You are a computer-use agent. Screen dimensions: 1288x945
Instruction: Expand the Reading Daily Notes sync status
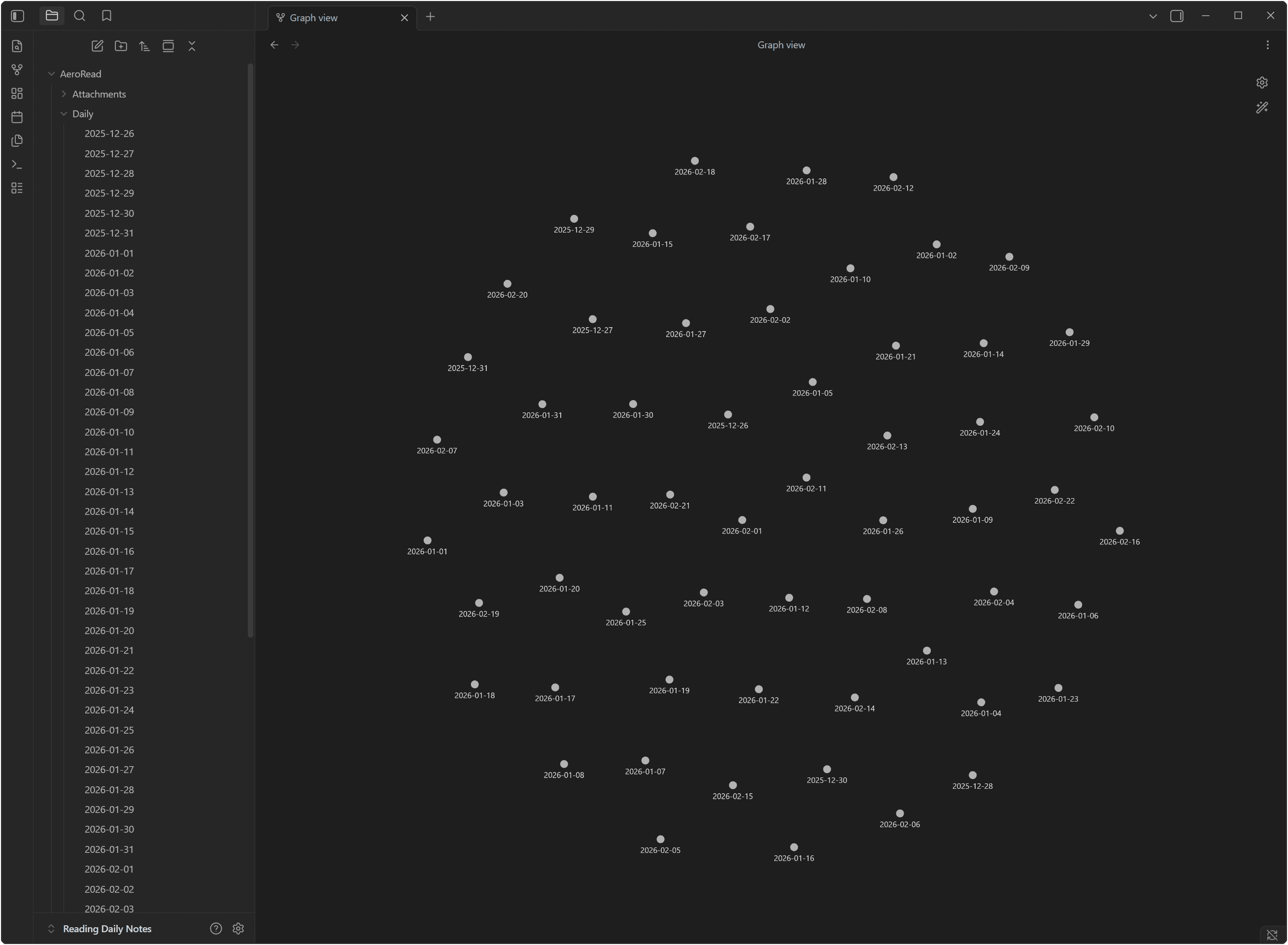(x=51, y=928)
